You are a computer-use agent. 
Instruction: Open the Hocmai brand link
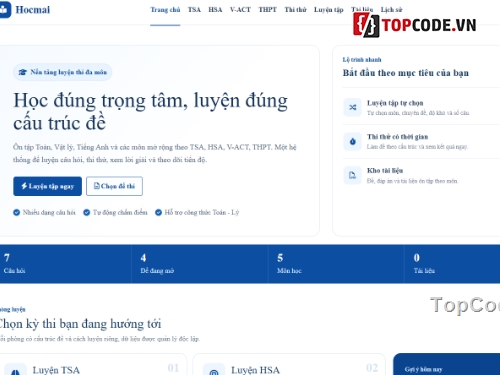pos(25,10)
